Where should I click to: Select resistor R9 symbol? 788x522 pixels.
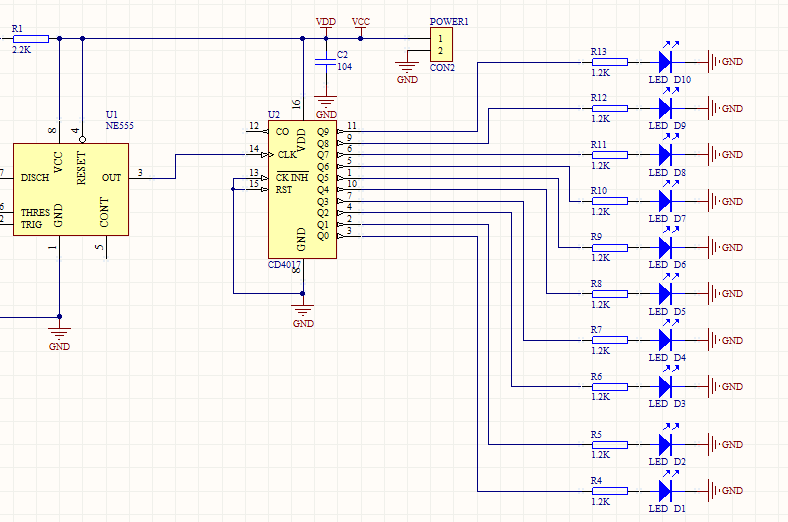click(610, 248)
